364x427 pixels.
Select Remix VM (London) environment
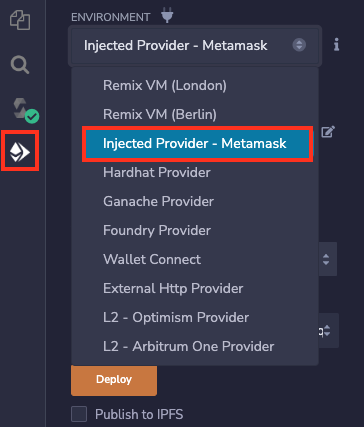point(165,86)
